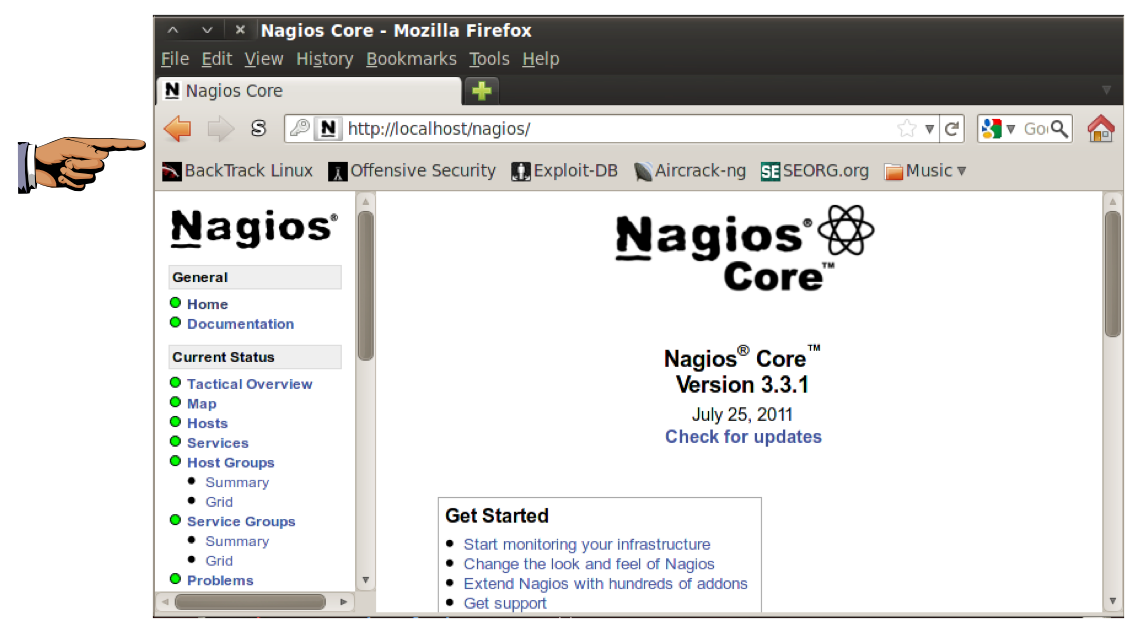Image resolution: width=1139 pixels, height=632 pixels.
Task: Click the Home link in sidebar
Action: pos(207,304)
